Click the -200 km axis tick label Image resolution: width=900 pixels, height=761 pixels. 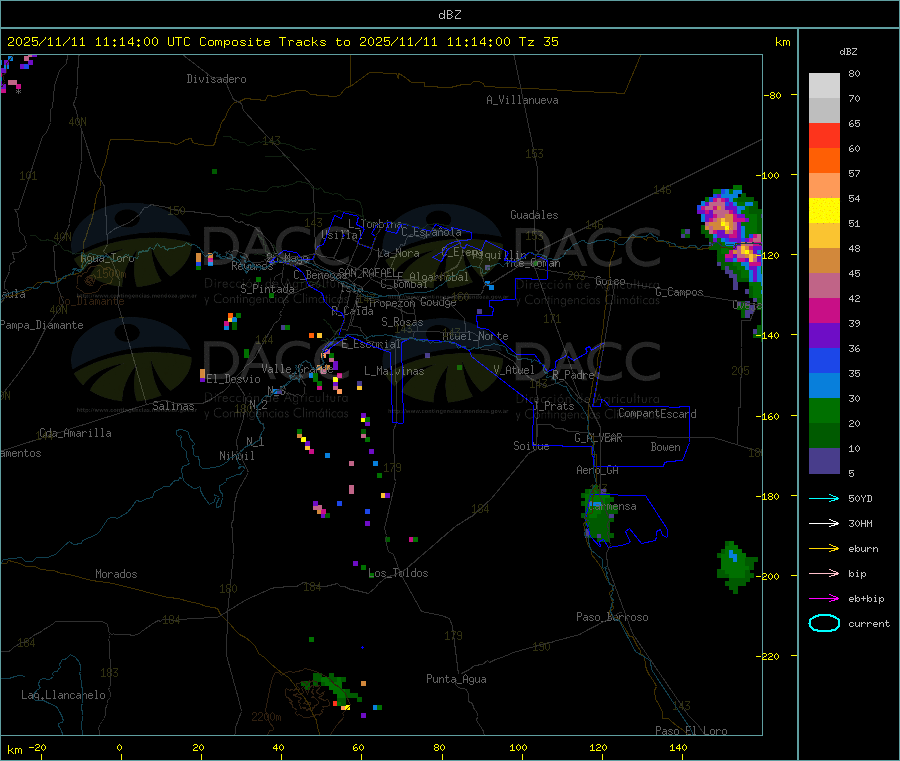point(768,576)
